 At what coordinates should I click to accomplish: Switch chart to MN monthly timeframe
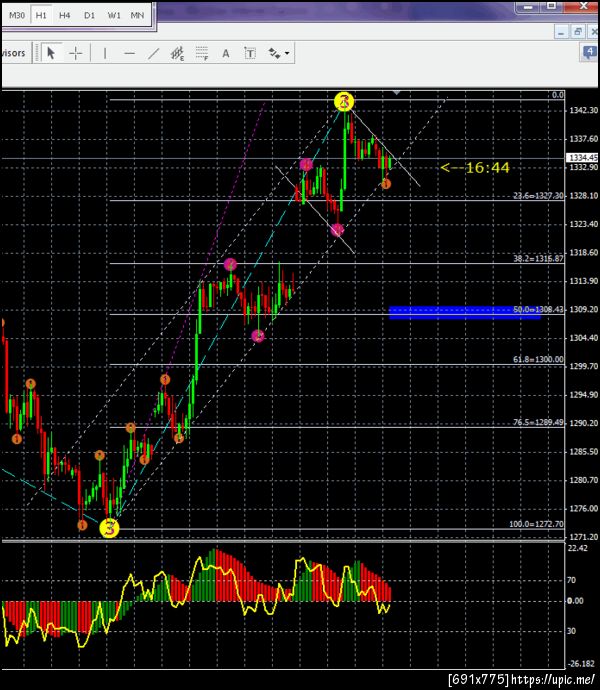click(137, 15)
